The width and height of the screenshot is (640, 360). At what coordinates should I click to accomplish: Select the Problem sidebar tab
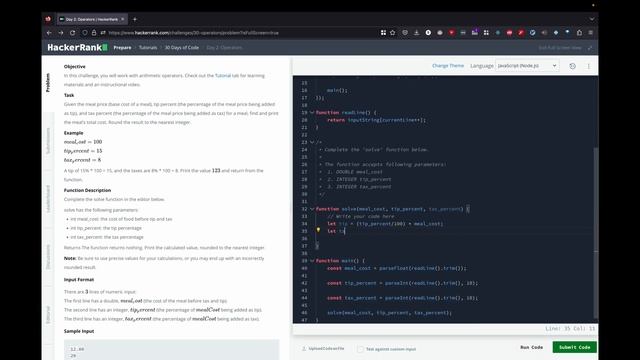(x=48, y=82)
